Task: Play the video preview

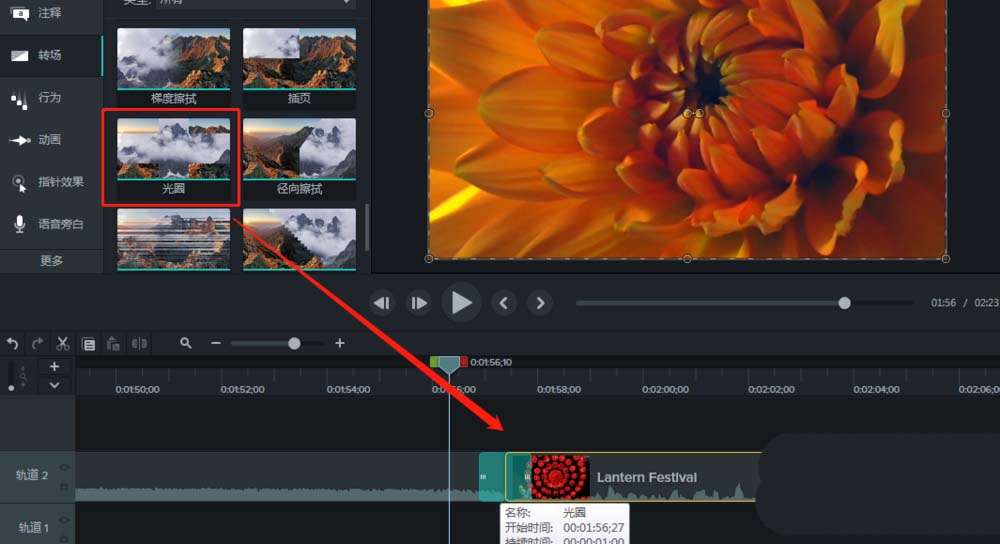Action: (x=461, y=303)
